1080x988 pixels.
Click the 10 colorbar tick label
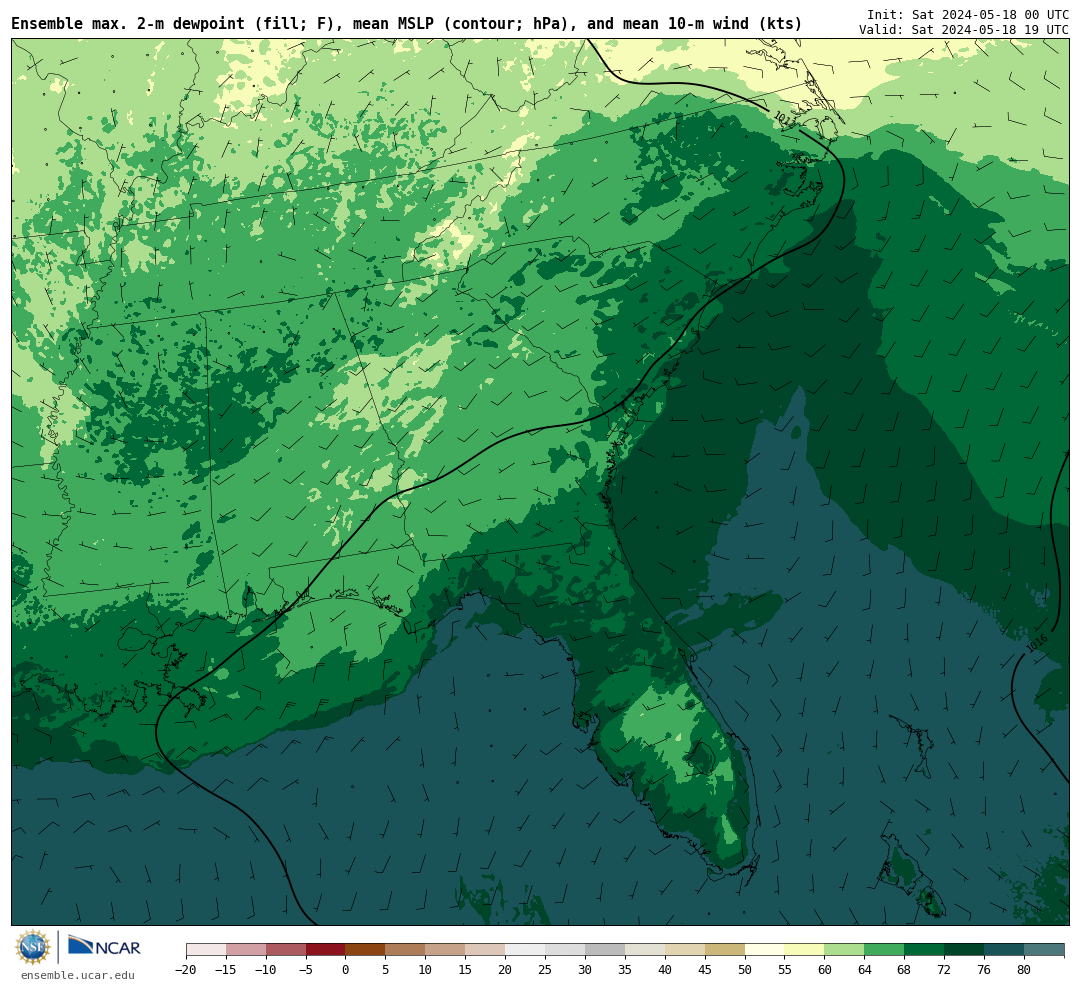click(426, 970)
